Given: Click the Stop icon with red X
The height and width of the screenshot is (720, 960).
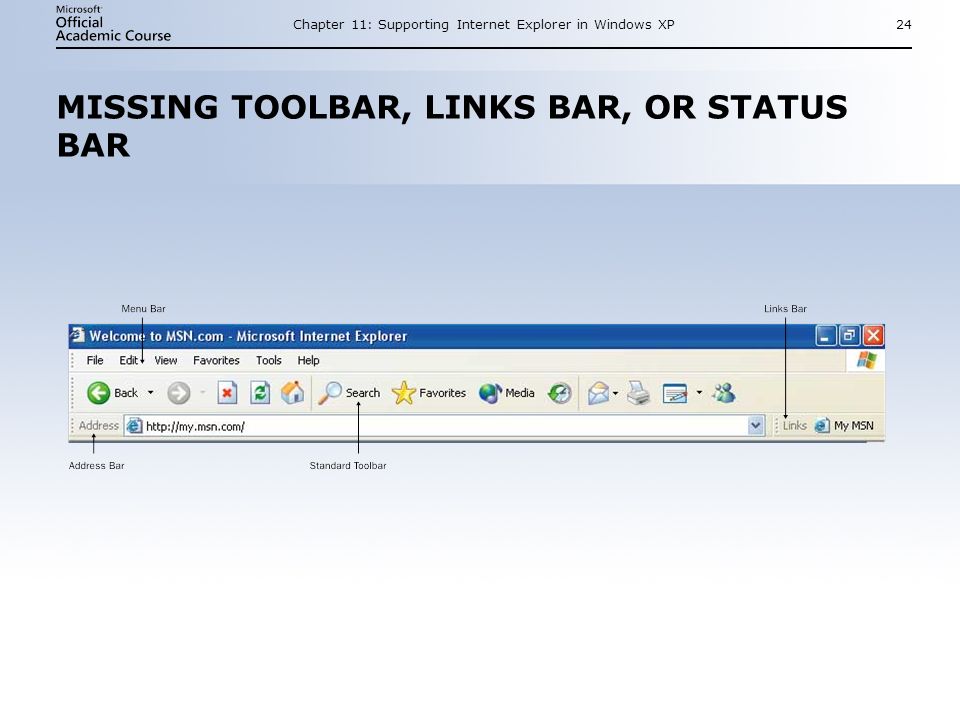Looking at the screenshot, I should pyautogui.click(x=227, y=393).
